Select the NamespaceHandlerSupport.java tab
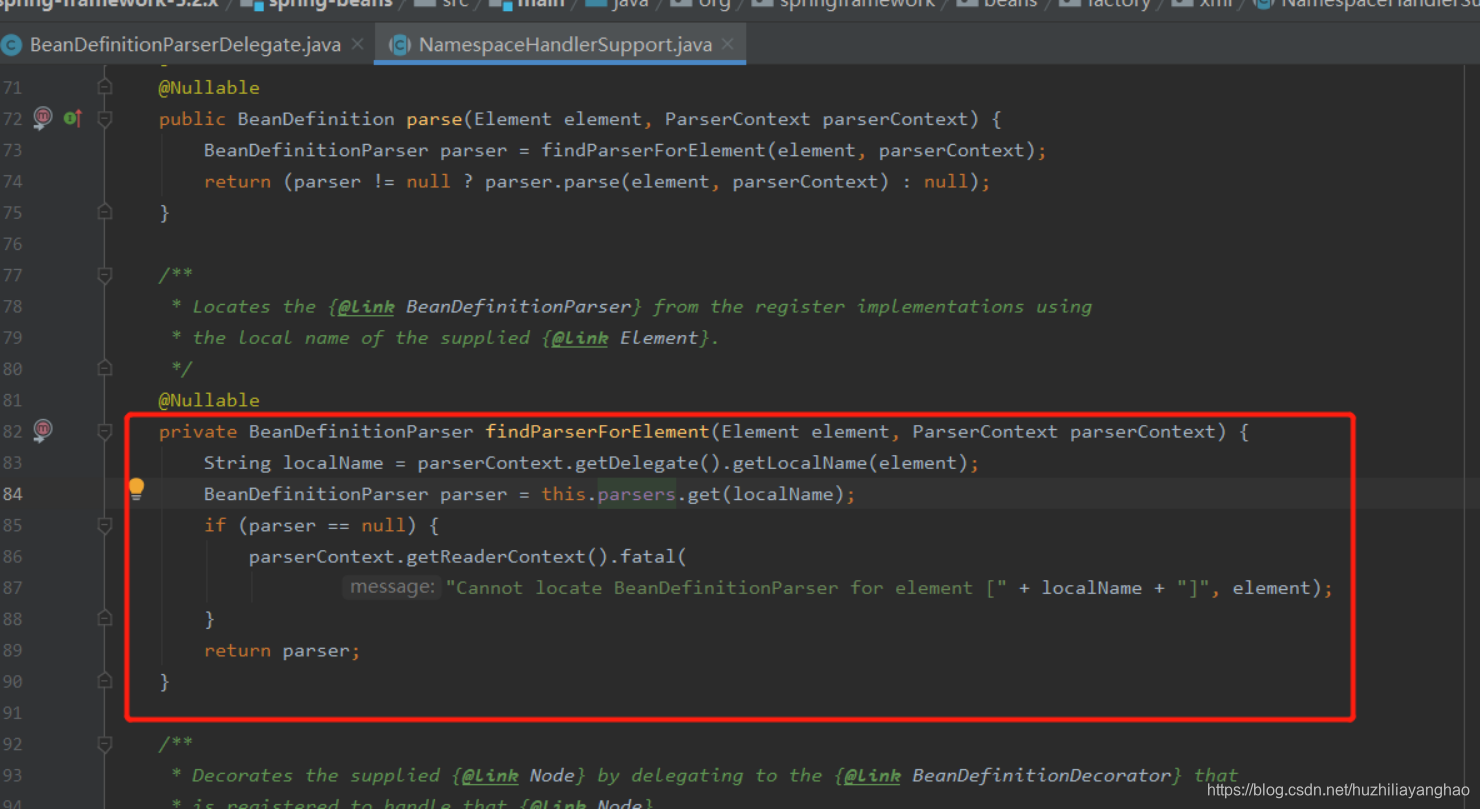The height and width of the screenshot is (809, 1480). tap(565, 44)
